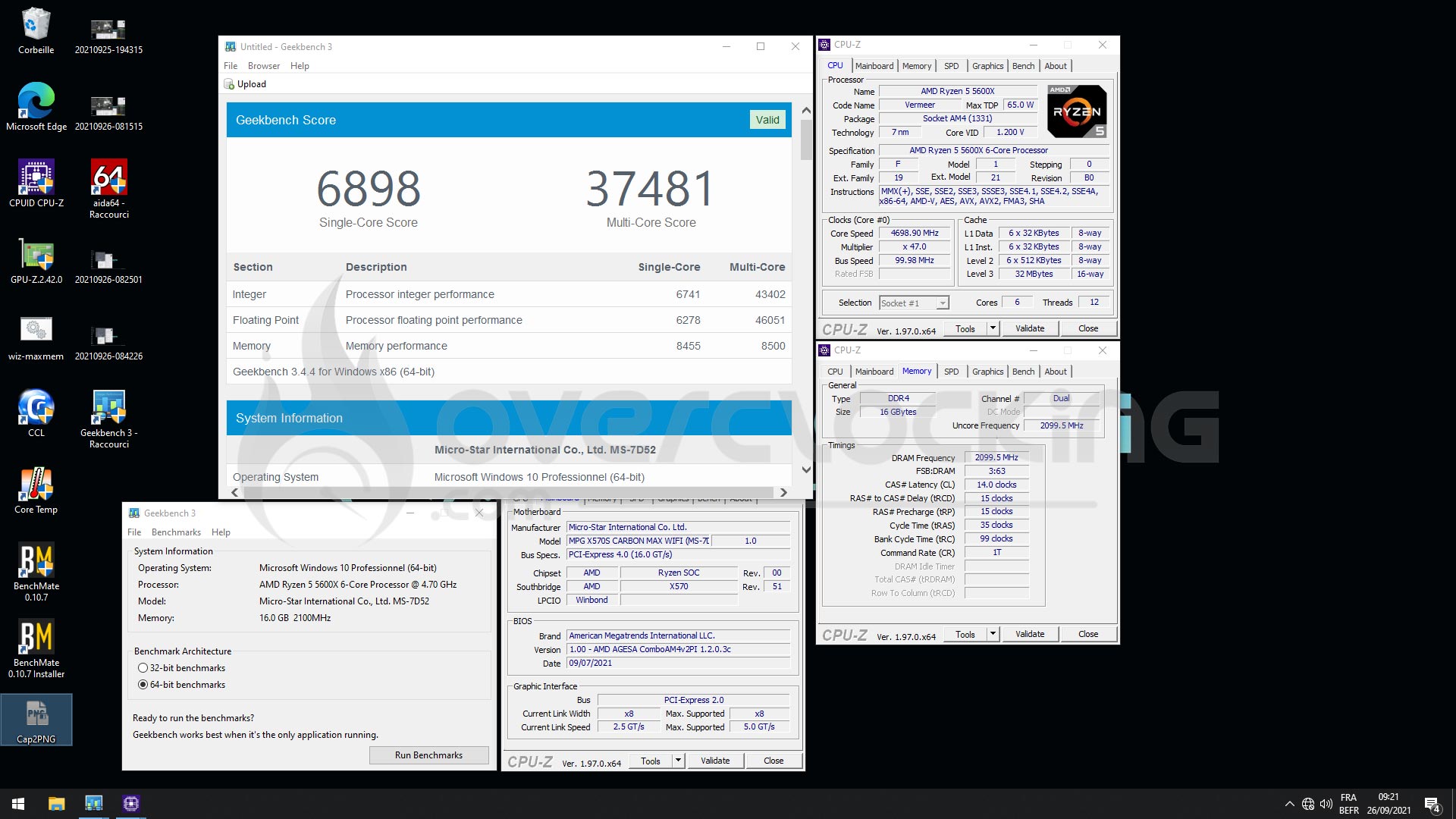Screen dimensions: 1456x819
Task: Select 32-bit benchmarks radio button
Action: [143, 668]
